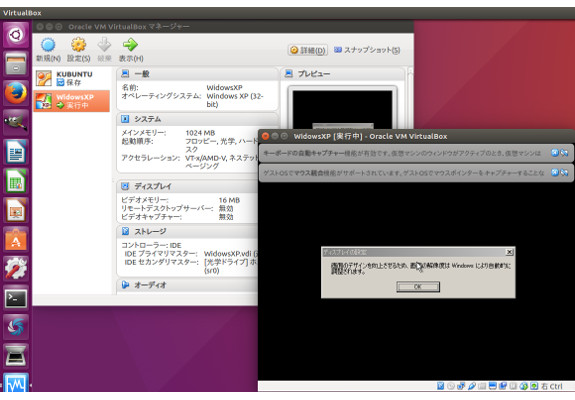This screenshot has height=400, width=575.
Task: Click the Manager window title bar
Action: point(223,27)
